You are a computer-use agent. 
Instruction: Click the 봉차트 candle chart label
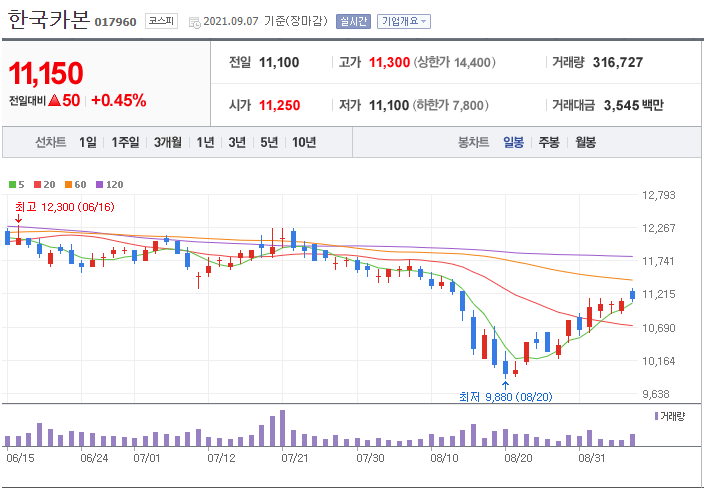point(473,142)
